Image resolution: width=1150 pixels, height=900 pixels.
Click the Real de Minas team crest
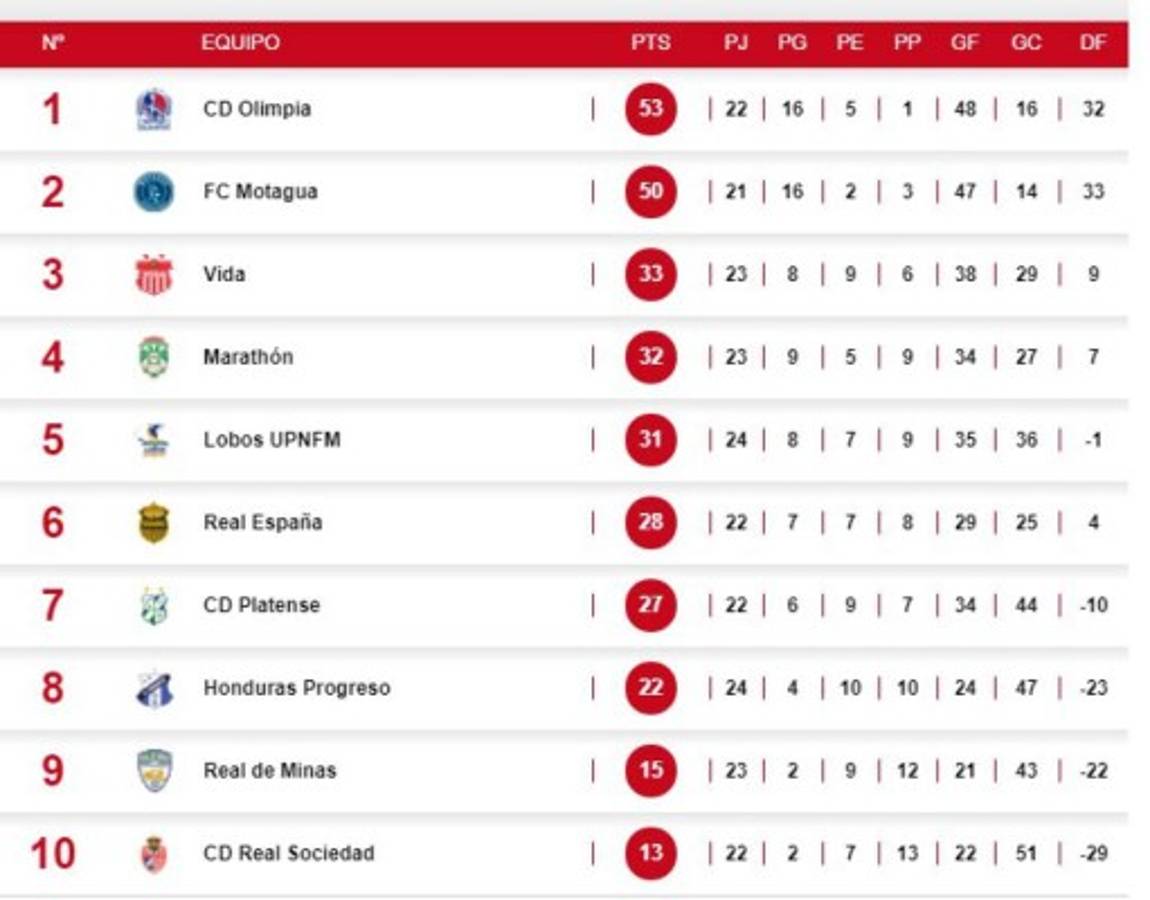154,771
